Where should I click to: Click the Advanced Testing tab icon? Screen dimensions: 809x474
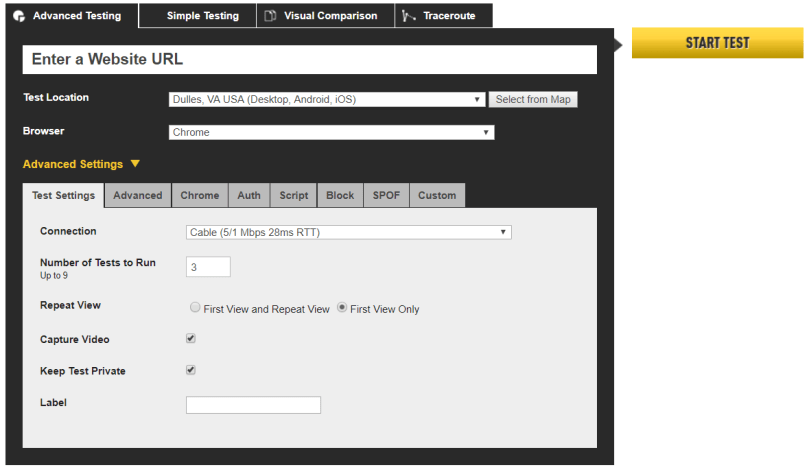tap(19, 16)
